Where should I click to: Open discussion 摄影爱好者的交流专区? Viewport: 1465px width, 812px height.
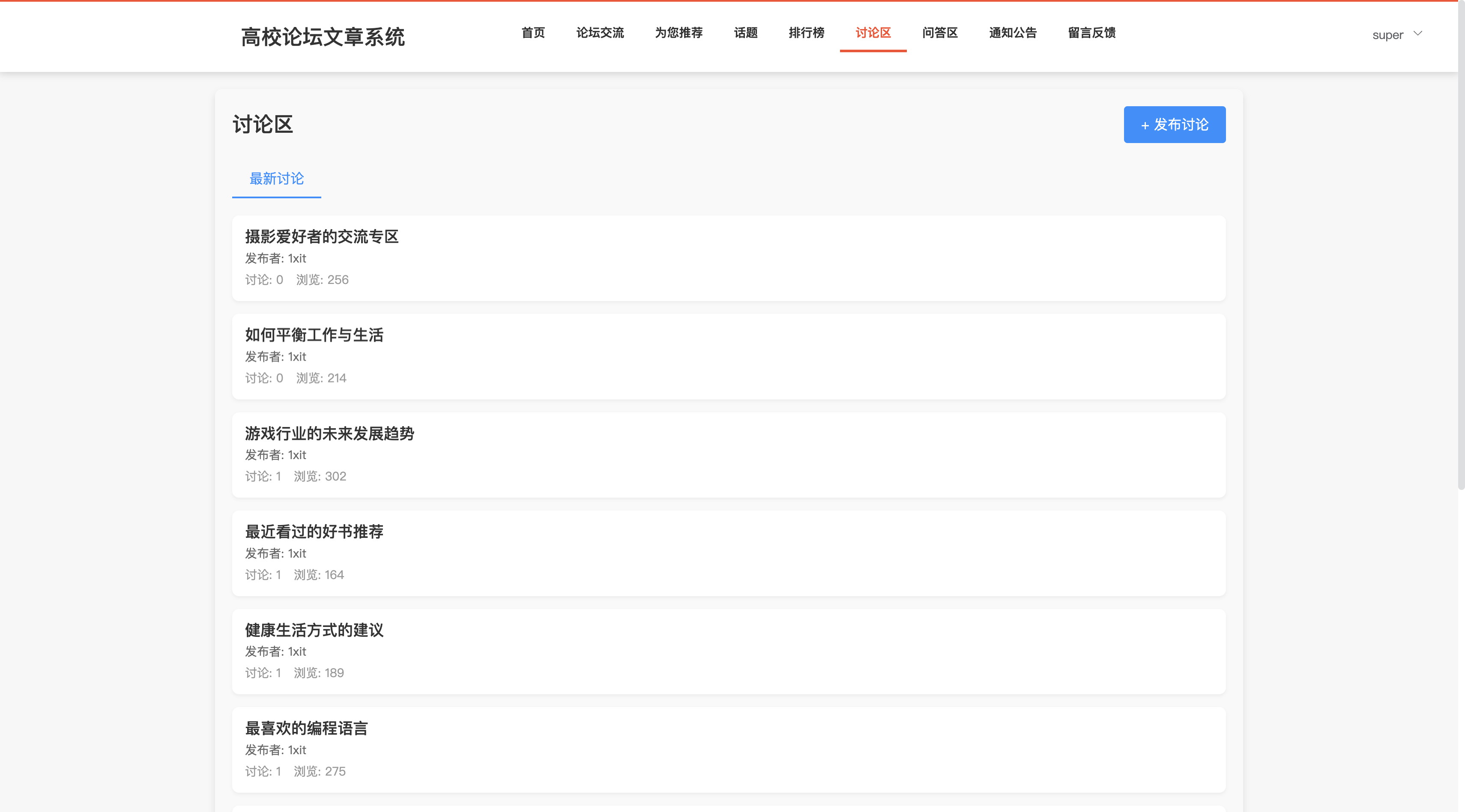321,236
